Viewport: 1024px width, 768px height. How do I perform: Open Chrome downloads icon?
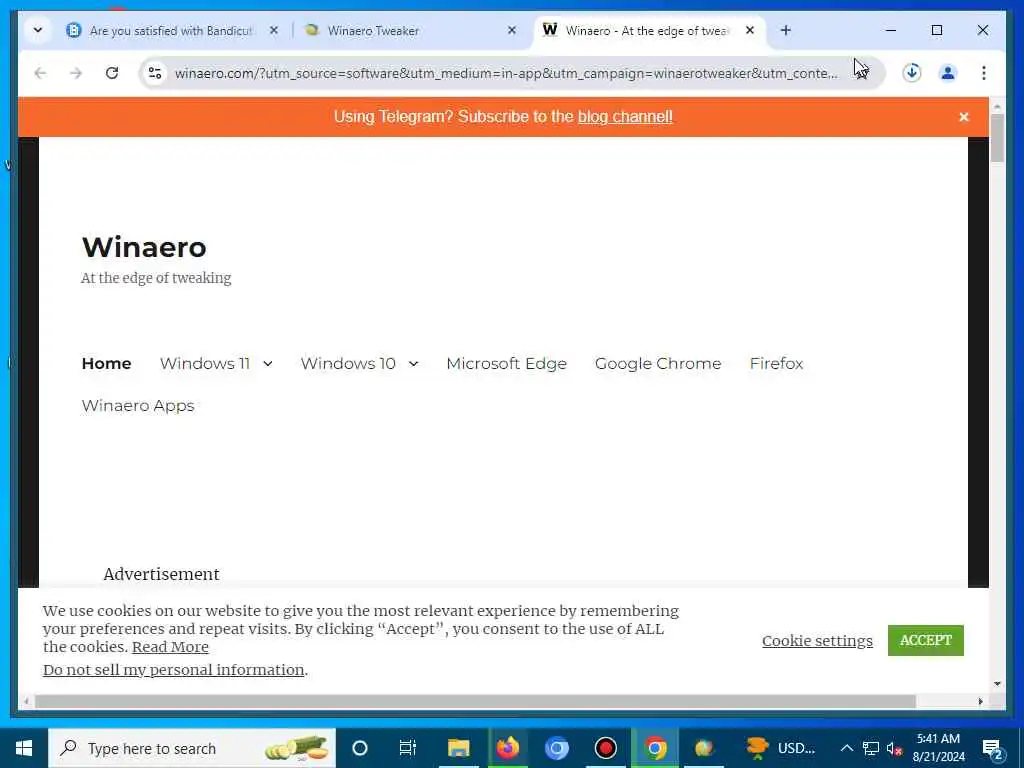pyautogui.click(x=912, y=72)
